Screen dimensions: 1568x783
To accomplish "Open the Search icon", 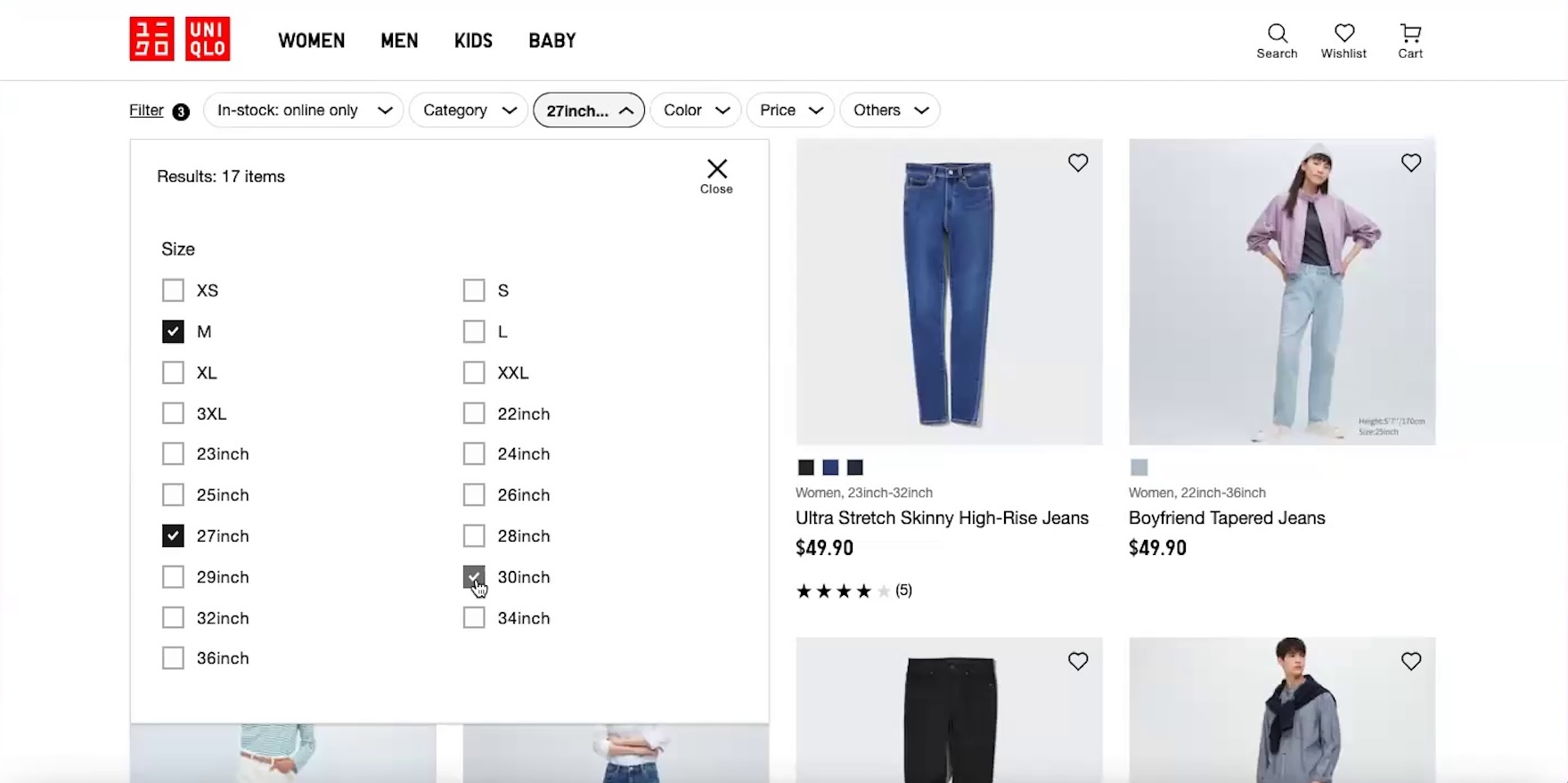I will click(x=1277, y=41).
